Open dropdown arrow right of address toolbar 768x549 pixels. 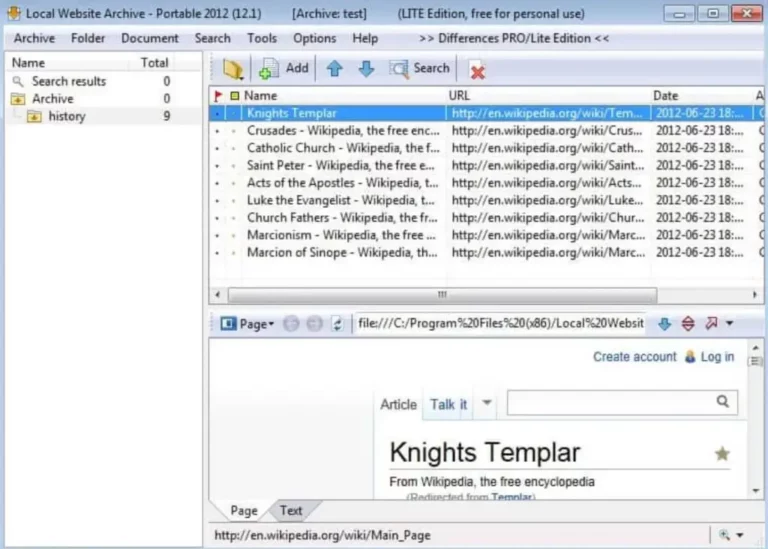pos(729,323)
